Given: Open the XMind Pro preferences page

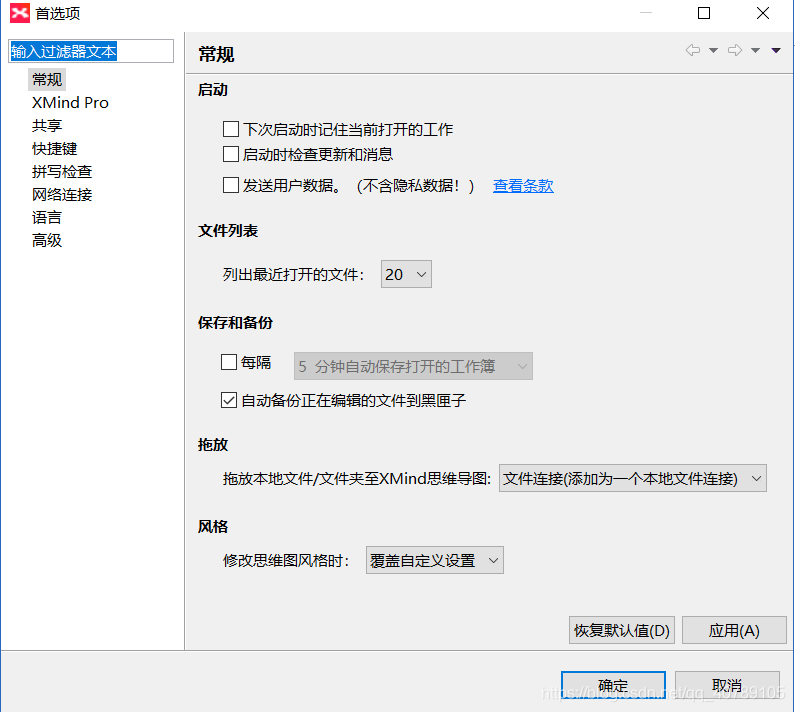Looking at the screenshot, I should (70, 102).
